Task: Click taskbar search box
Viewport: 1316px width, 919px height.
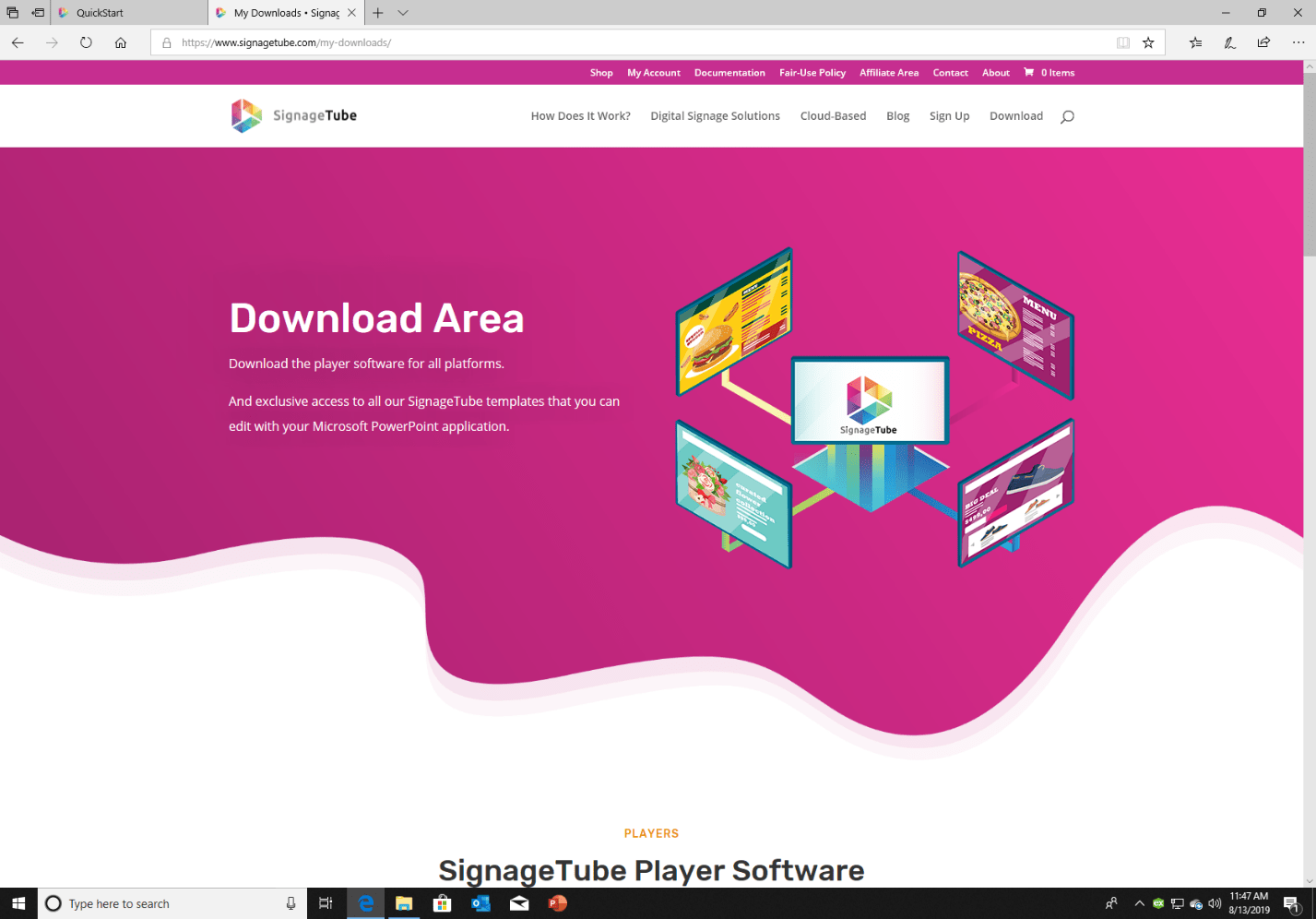Action: coord(172,903)
